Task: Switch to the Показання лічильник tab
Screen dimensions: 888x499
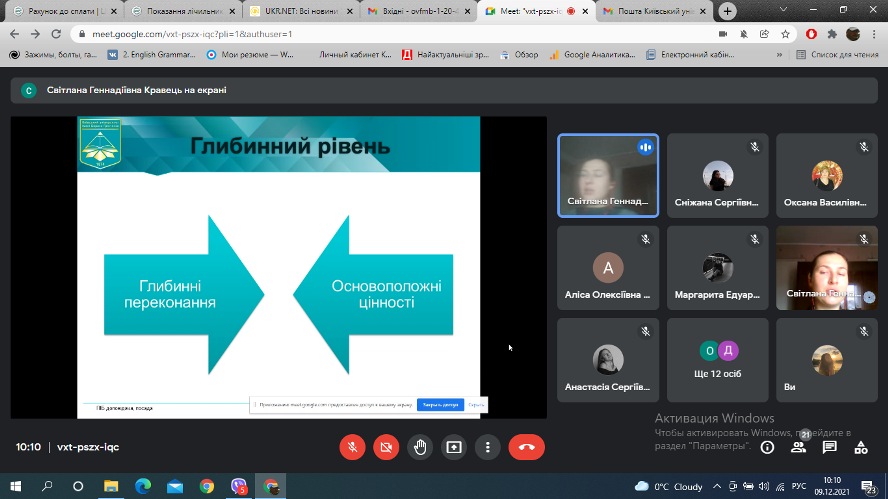Action: point(183,11)
